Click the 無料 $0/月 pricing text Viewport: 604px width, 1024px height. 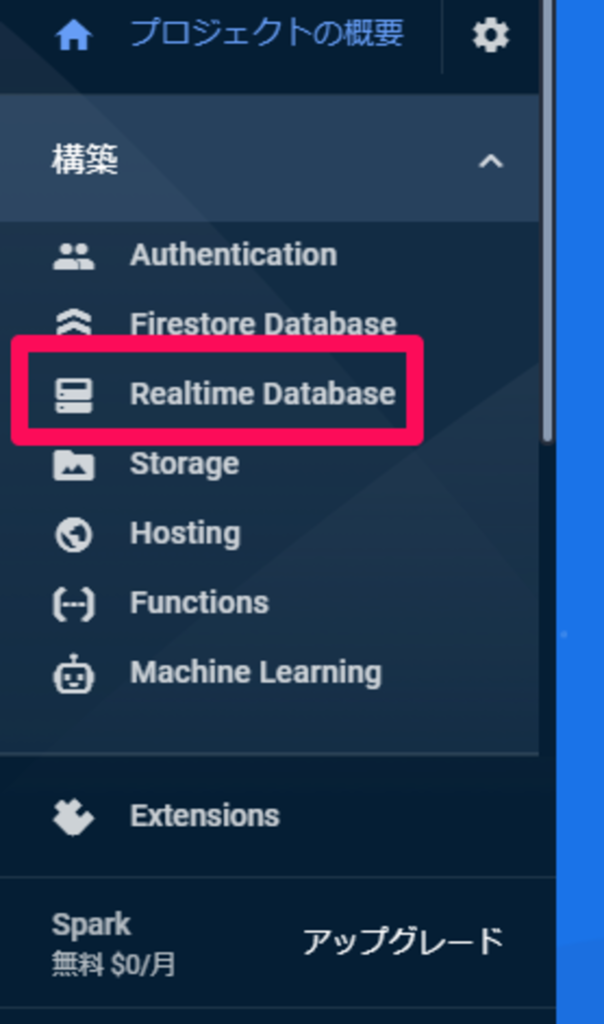113,964
